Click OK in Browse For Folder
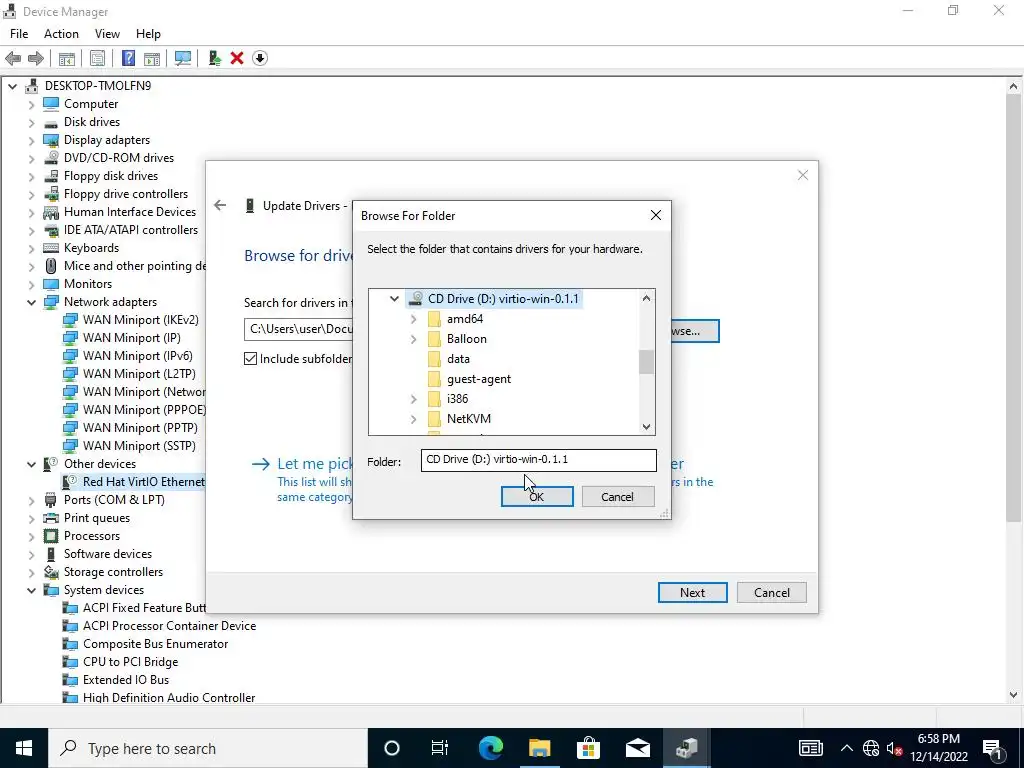 pos(537,496)
